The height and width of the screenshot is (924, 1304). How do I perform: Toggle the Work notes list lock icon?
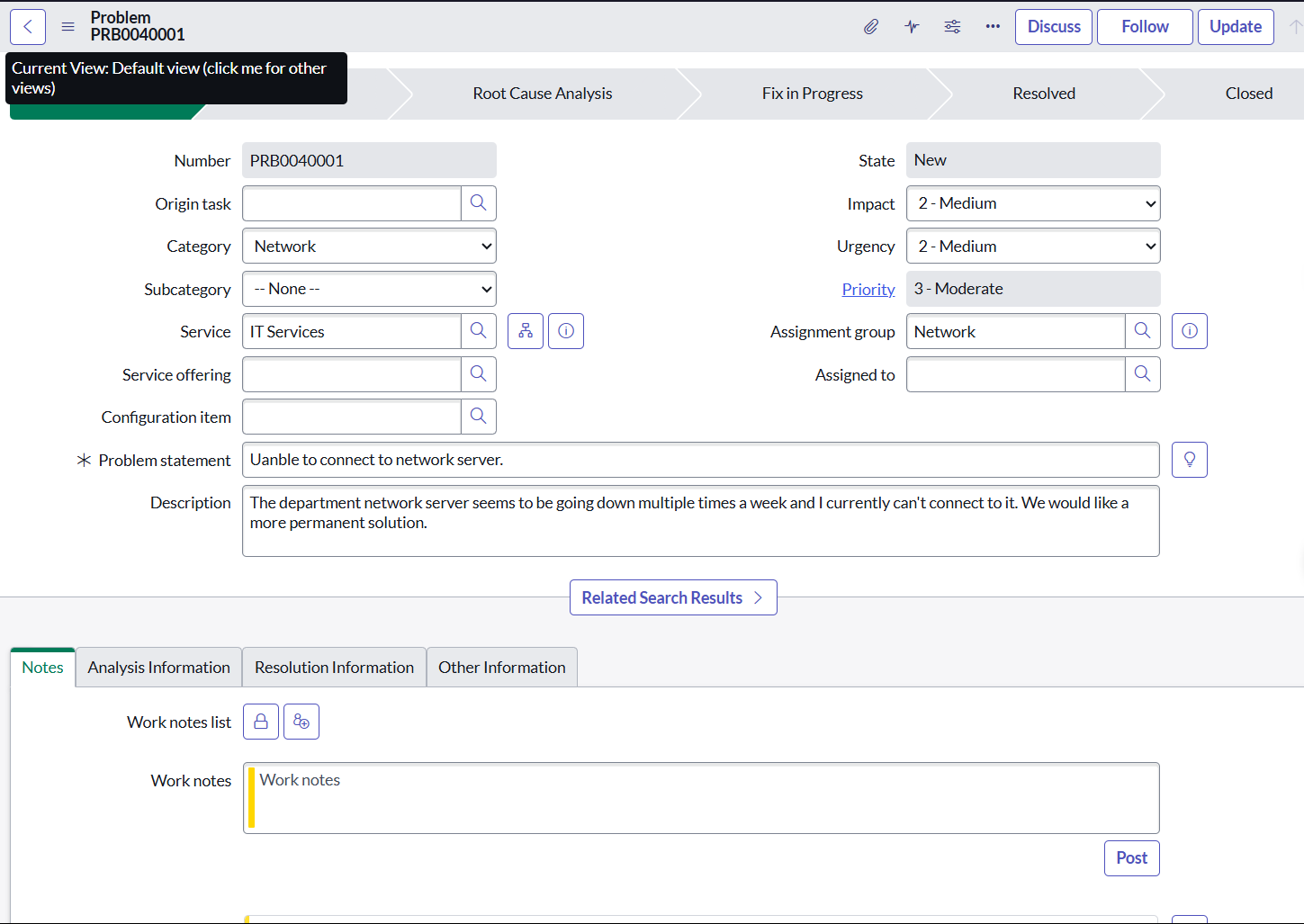(261, 722)
